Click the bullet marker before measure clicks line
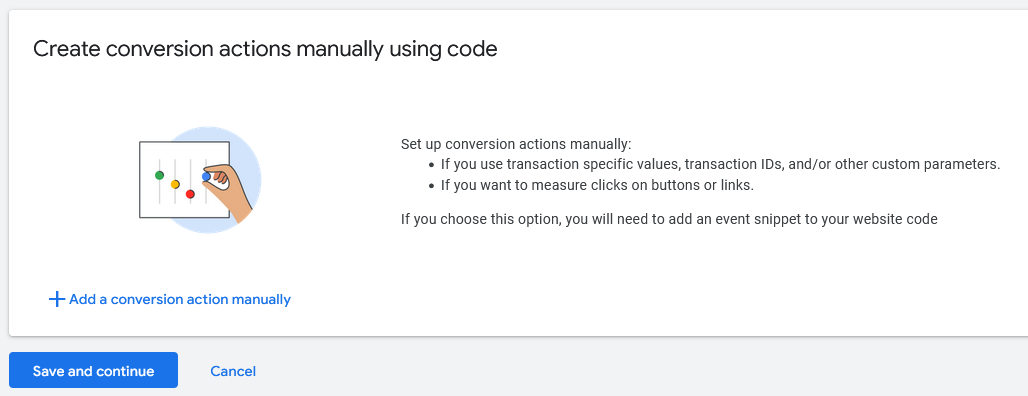 pyautogui.click(x=431, y=186)
